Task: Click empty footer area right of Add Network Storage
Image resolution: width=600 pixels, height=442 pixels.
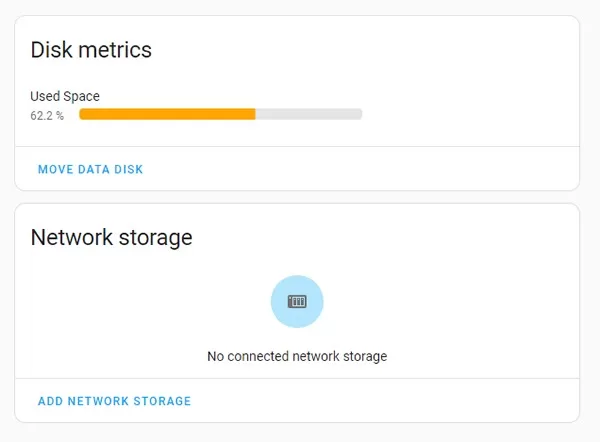Action: tap(383, 401)
